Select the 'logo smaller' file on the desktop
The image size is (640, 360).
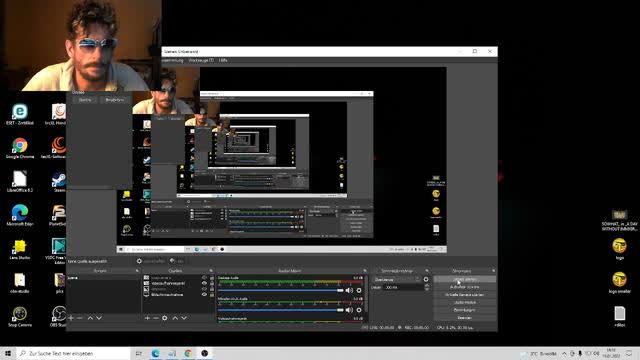620,283
